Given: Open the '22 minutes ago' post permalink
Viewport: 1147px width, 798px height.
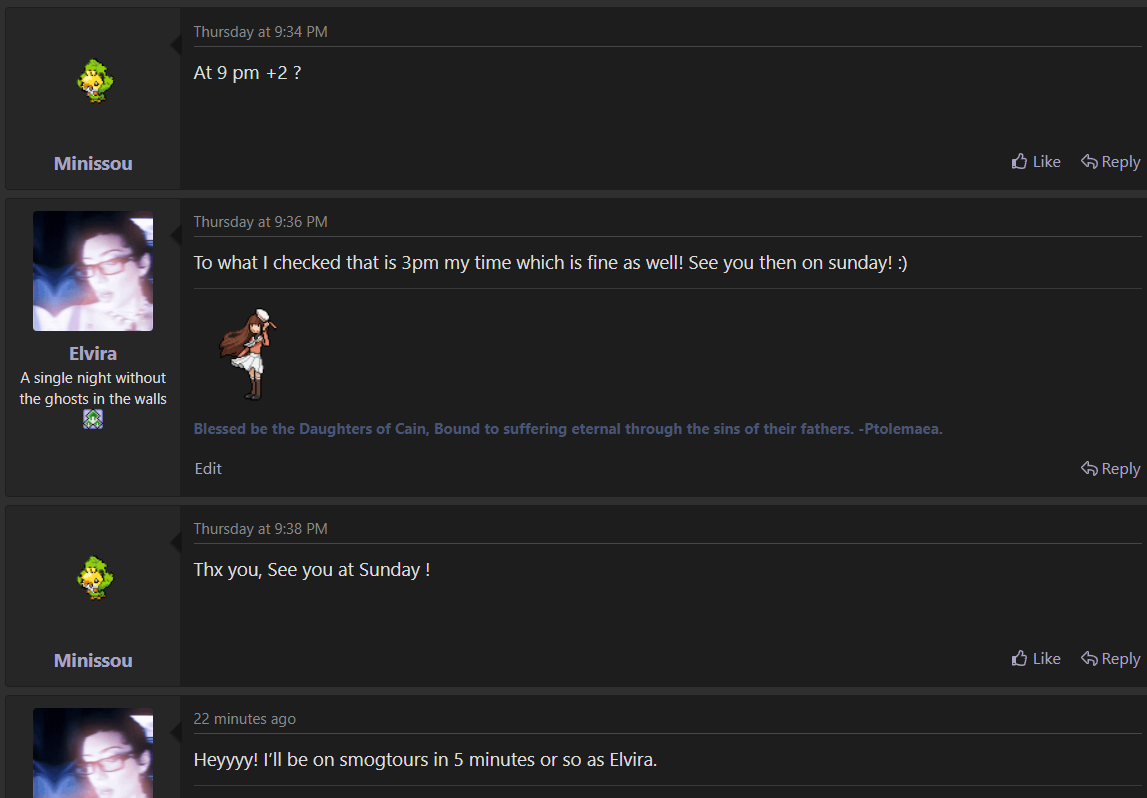Looking at the screenshot, I should 245,719.
